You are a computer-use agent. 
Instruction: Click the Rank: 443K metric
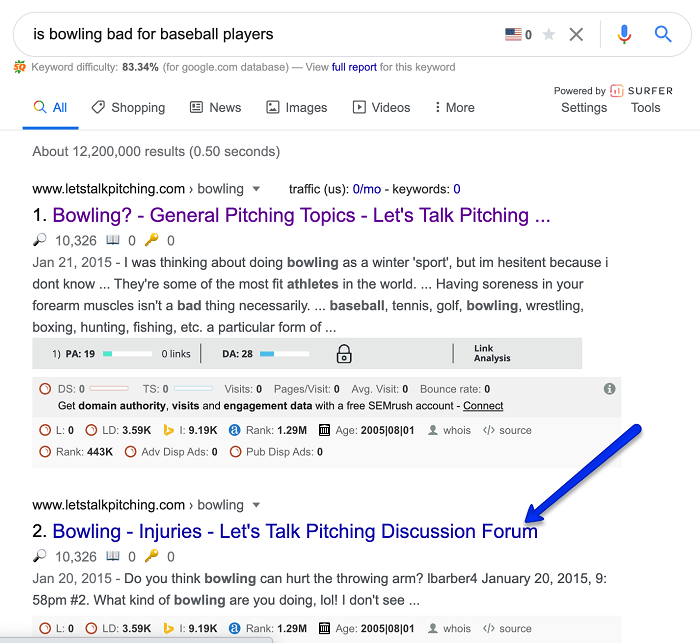pyautogui.click(x=76, y=452)
